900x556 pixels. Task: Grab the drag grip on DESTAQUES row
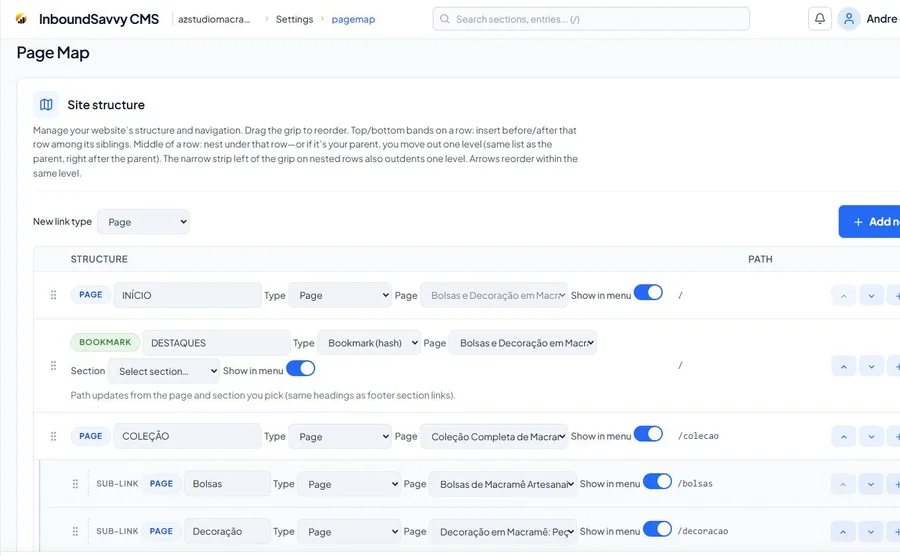pyautogui.click(x=53, y=366)
